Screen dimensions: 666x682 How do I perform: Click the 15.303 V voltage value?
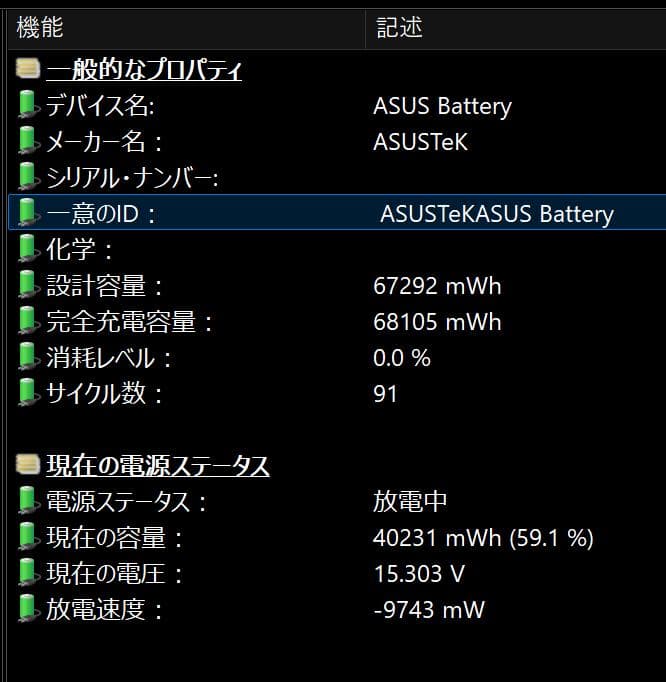coord(419,574)
